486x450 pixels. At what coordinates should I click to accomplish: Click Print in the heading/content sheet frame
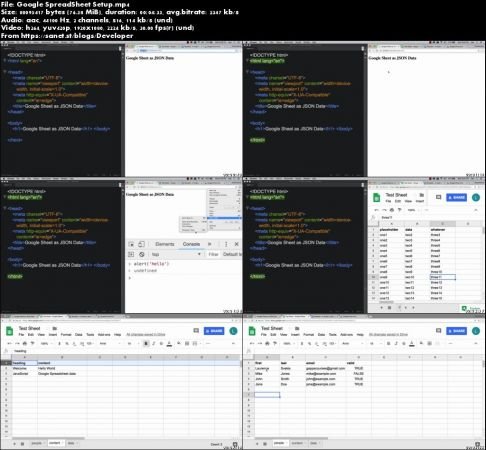tap(25, 343)
